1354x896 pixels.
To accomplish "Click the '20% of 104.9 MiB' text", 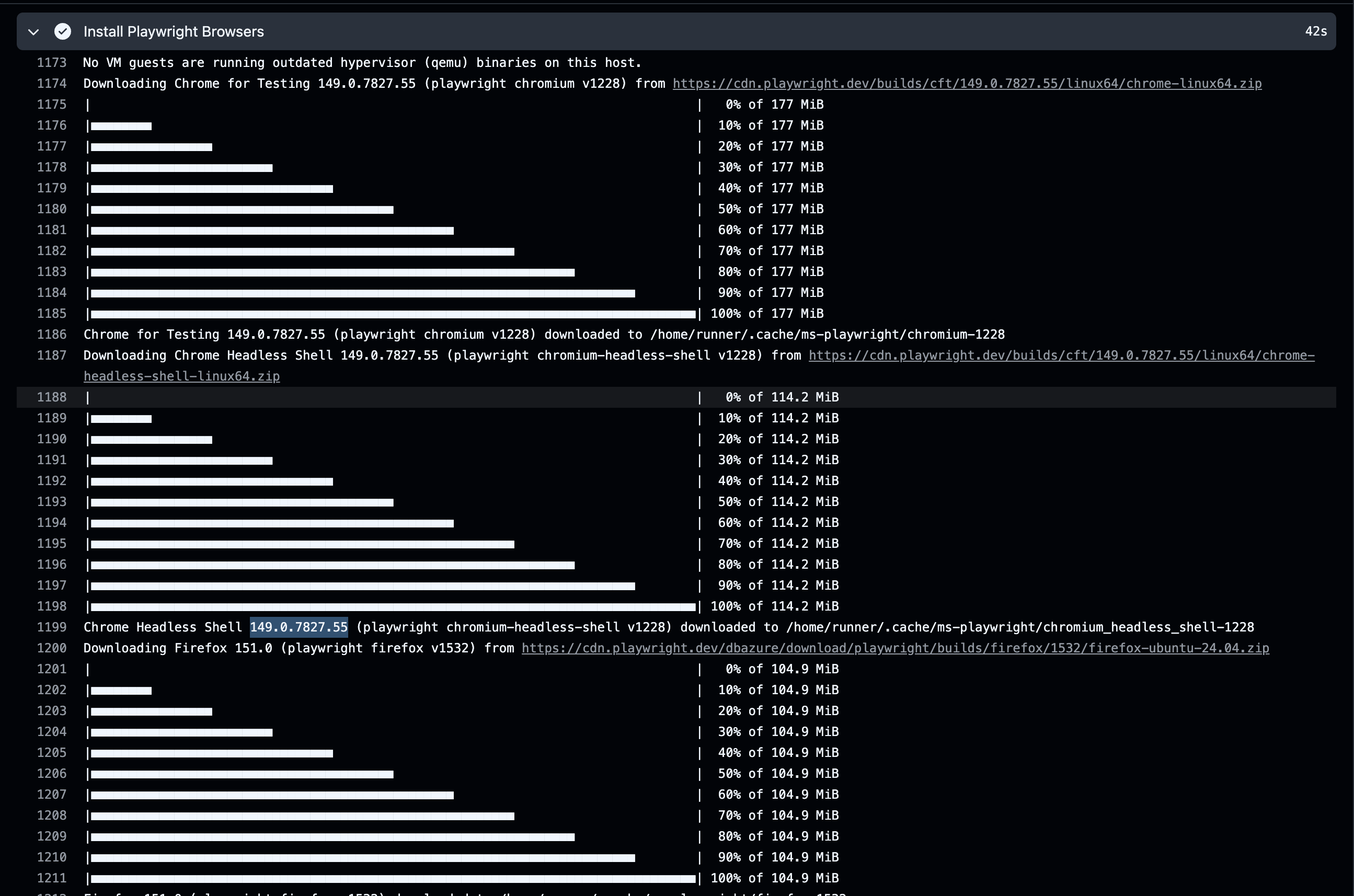I will [778, 711].
